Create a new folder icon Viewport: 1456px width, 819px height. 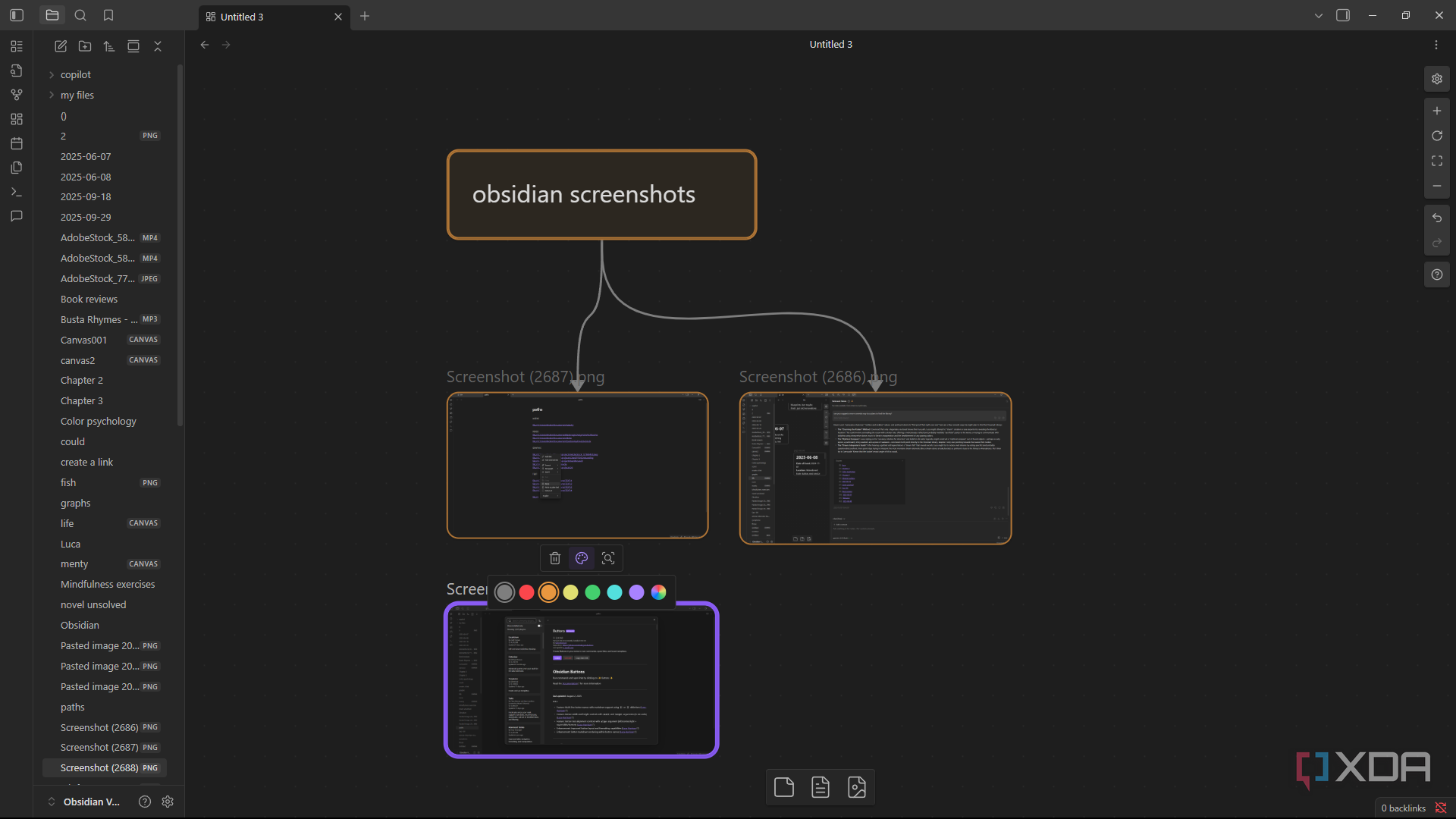coord(85,46)
